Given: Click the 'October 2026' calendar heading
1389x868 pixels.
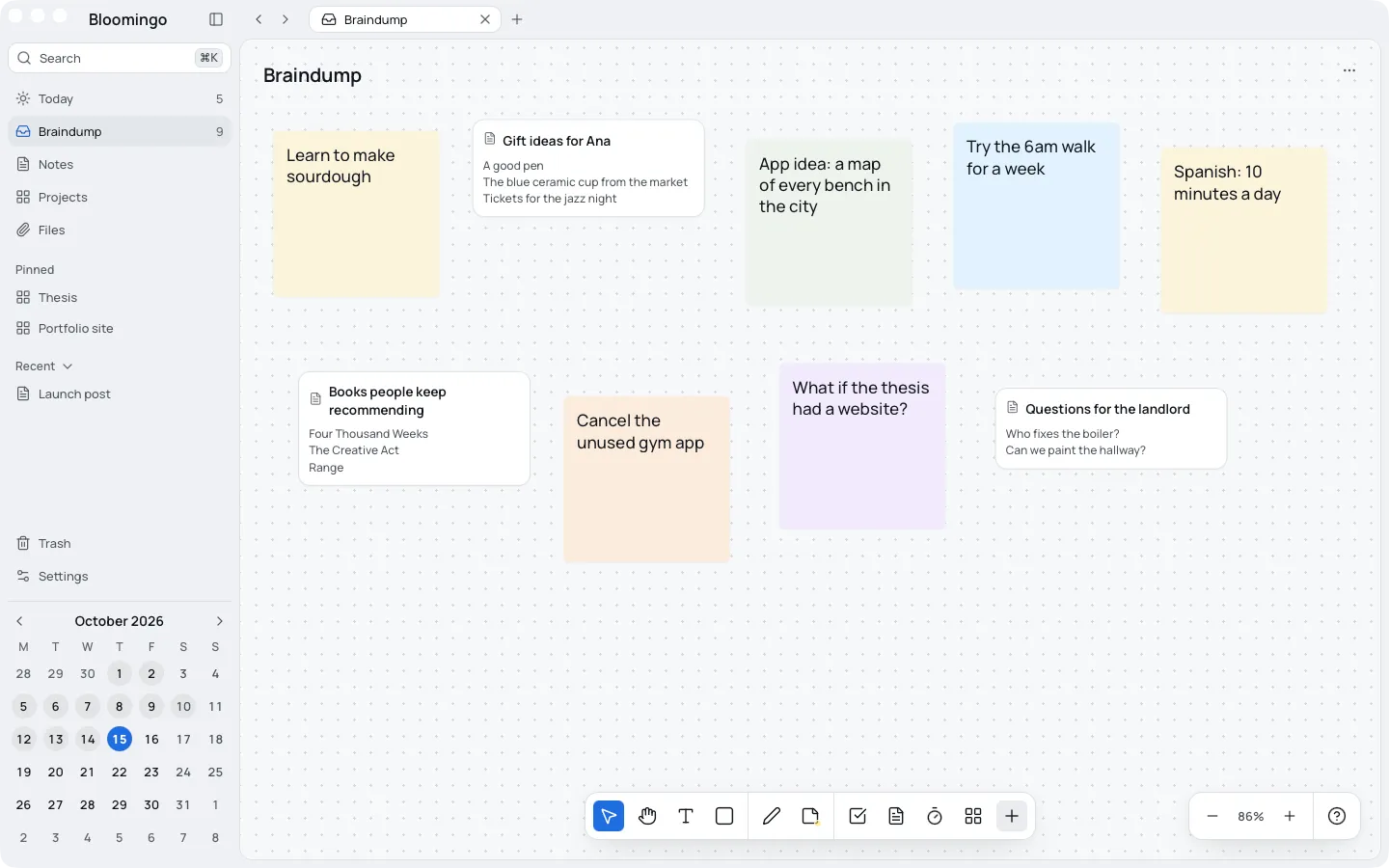Looking at the screenshot, I should [120, 621].
